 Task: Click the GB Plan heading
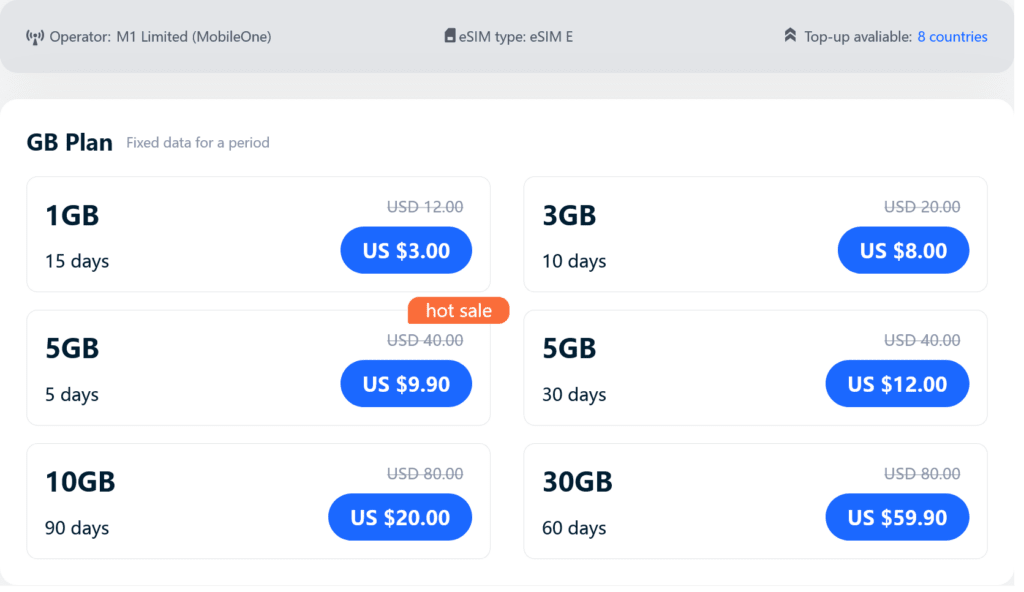(69, 142)
